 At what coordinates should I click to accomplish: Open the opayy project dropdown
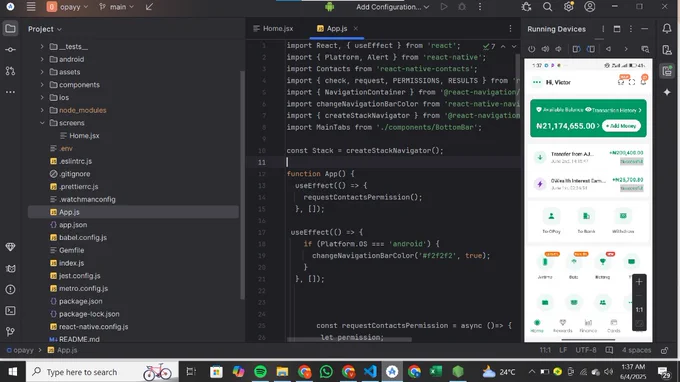(67, 7)
